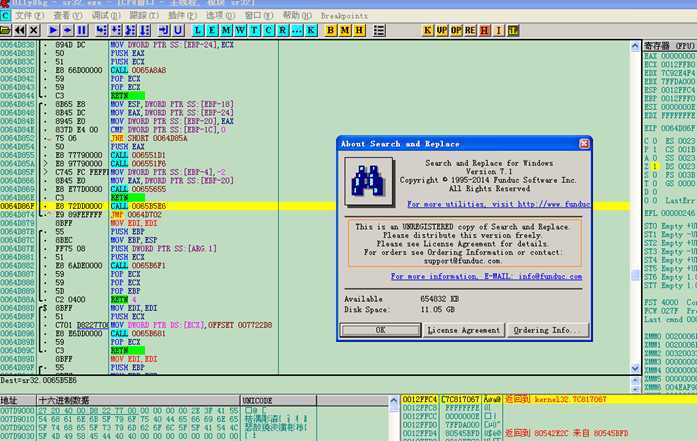Click the list-style options toolbar icon

coord(379,30)
